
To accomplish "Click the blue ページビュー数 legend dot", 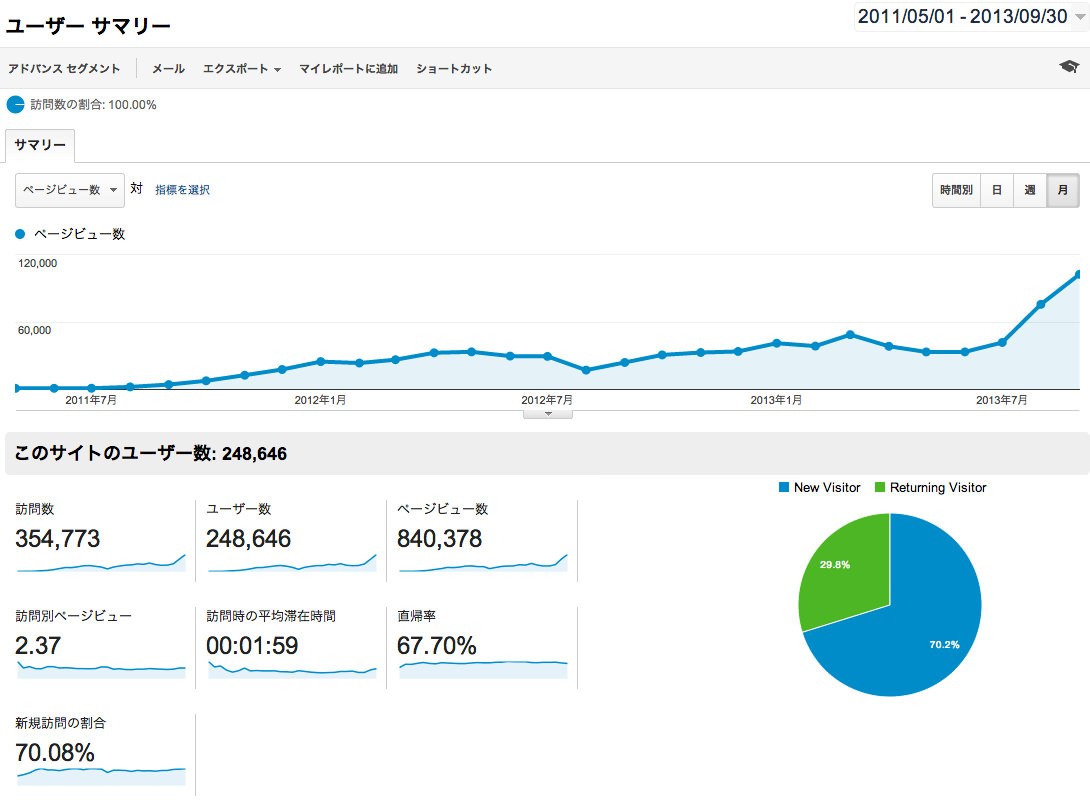I will pyautogui.click(x=20, y=234).
